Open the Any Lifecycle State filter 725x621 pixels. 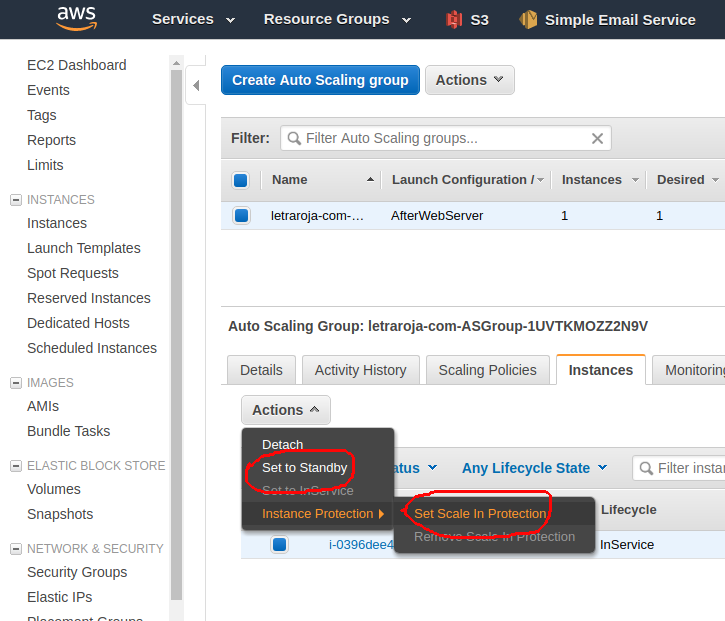pyautogui.click(x=534, y=468)
